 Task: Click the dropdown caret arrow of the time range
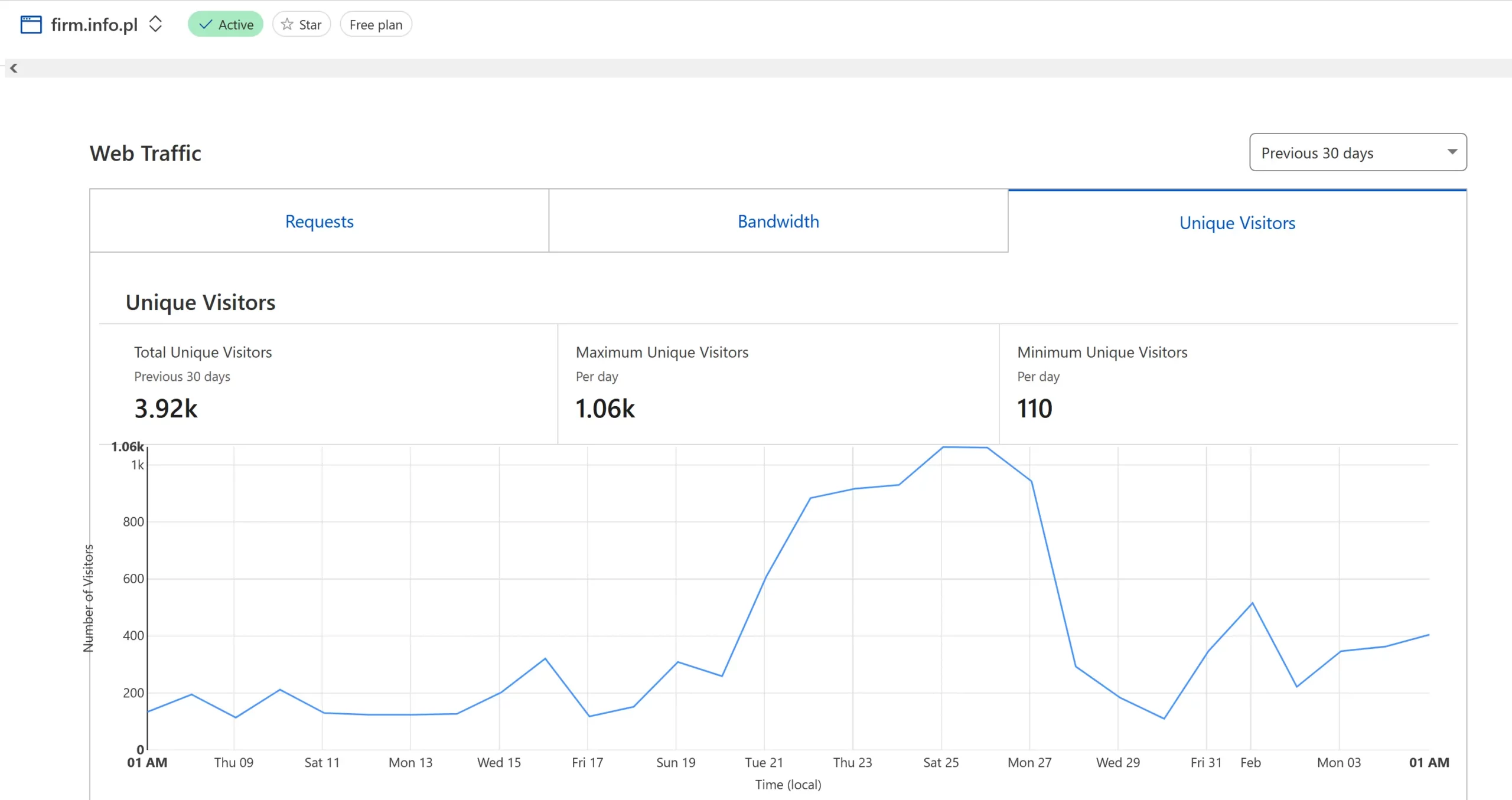pos(1452,152)
